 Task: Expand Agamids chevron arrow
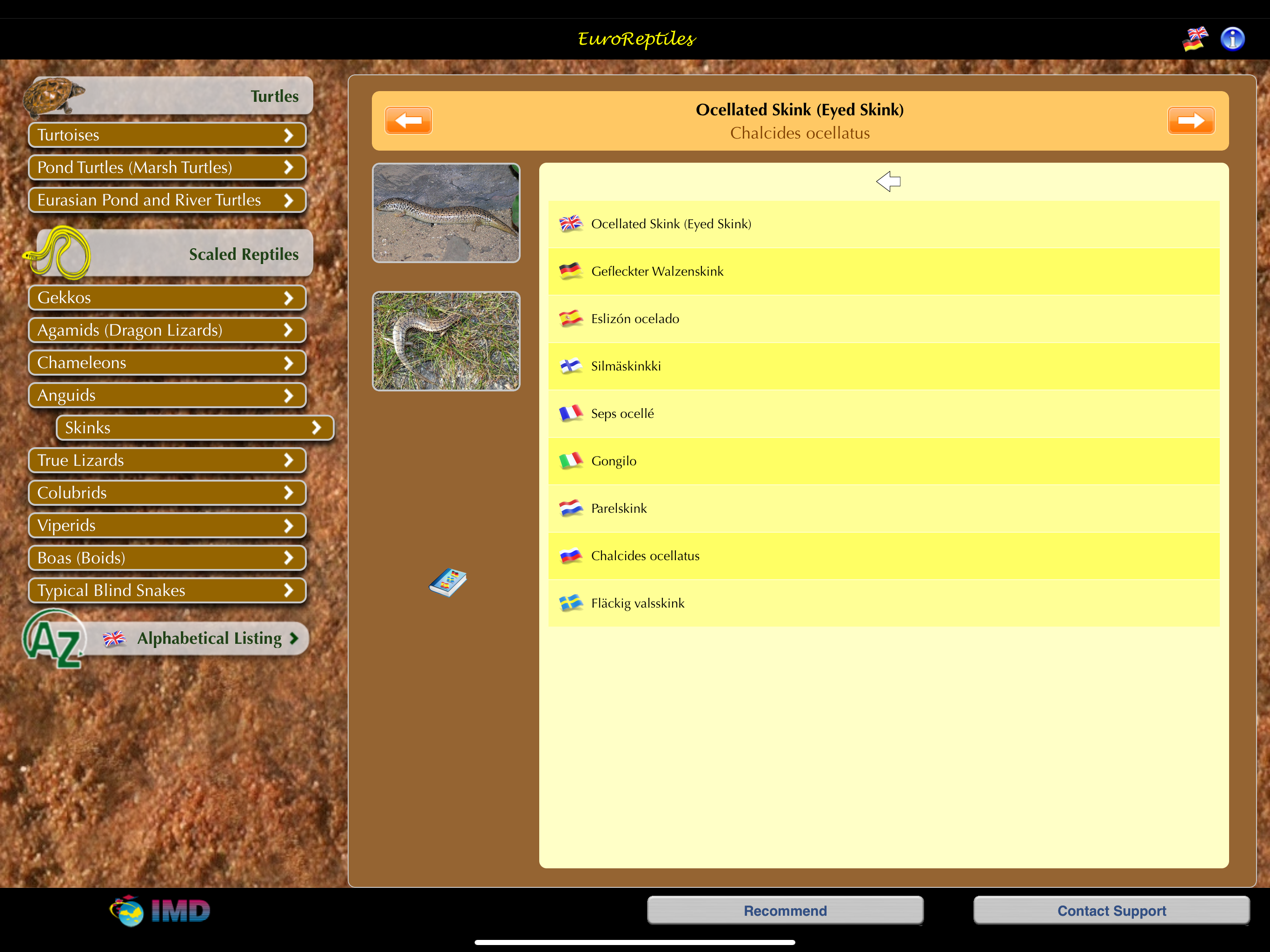tap(289, 330)
